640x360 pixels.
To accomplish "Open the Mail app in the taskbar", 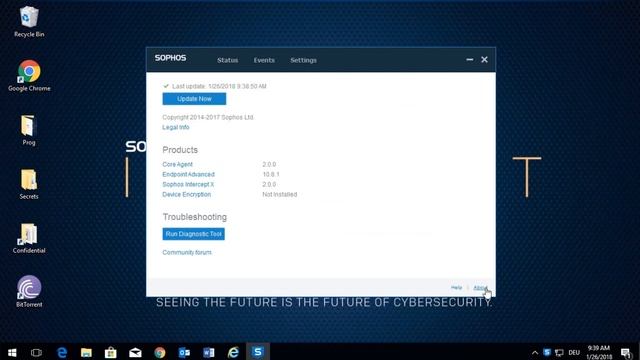I will tap(135, 352).
